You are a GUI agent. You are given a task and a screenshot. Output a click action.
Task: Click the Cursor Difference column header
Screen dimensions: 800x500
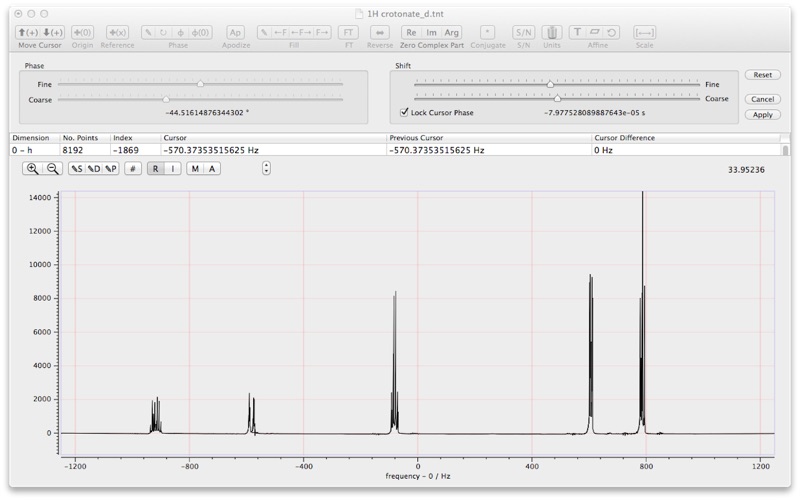coord(686,138)
